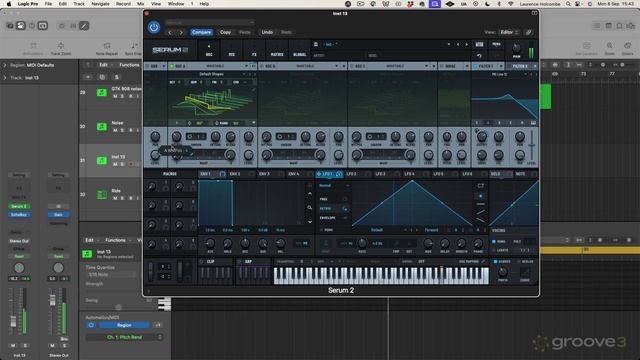
Task: Open the Serum preset browser dropdown arrow
Action: (x=449, y=44)
